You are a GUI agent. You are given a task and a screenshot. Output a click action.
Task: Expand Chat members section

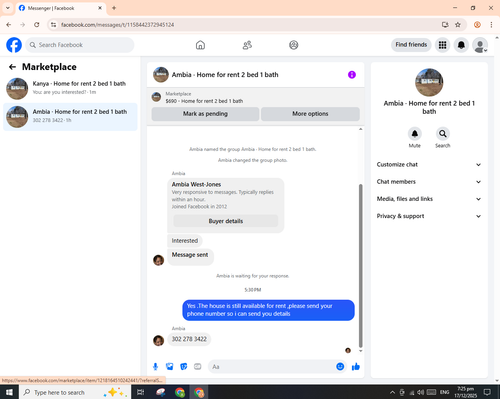point(429,182)
